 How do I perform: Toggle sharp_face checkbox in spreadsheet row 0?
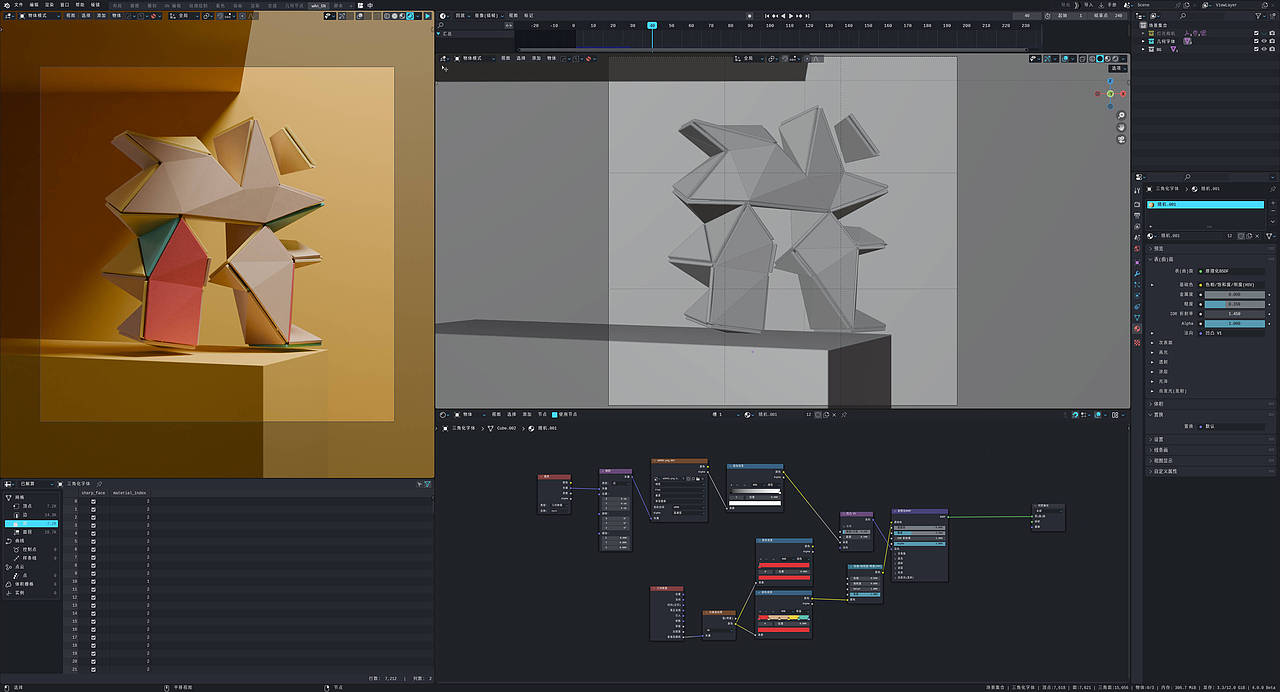93,502
